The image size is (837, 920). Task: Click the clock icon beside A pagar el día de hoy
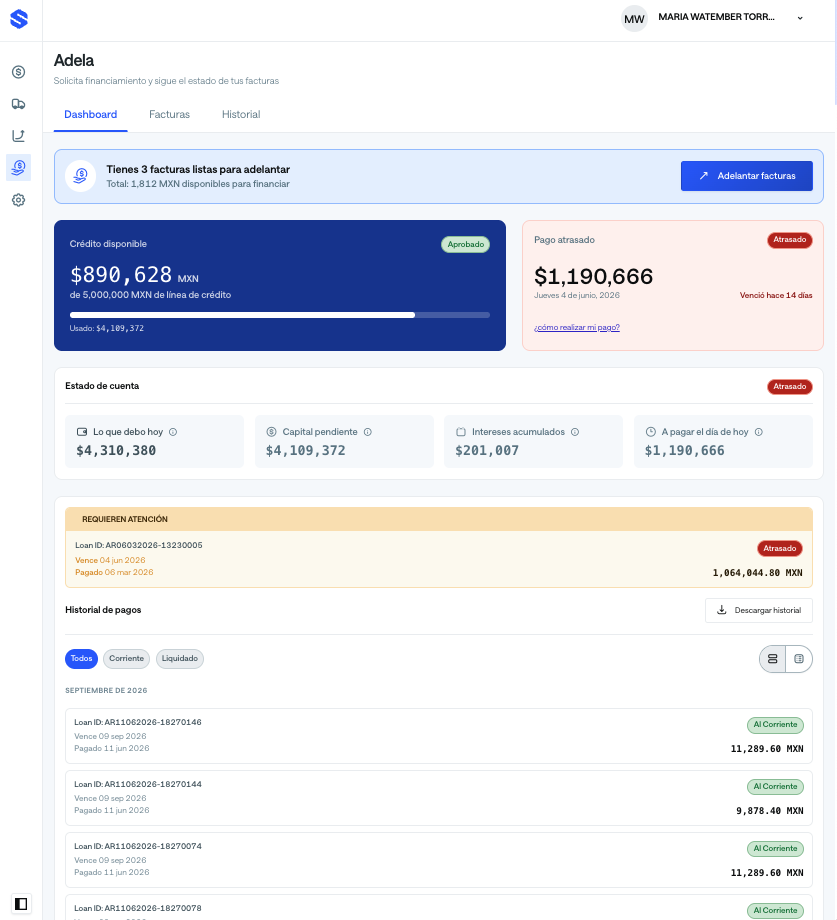click(x=650, y=432)
